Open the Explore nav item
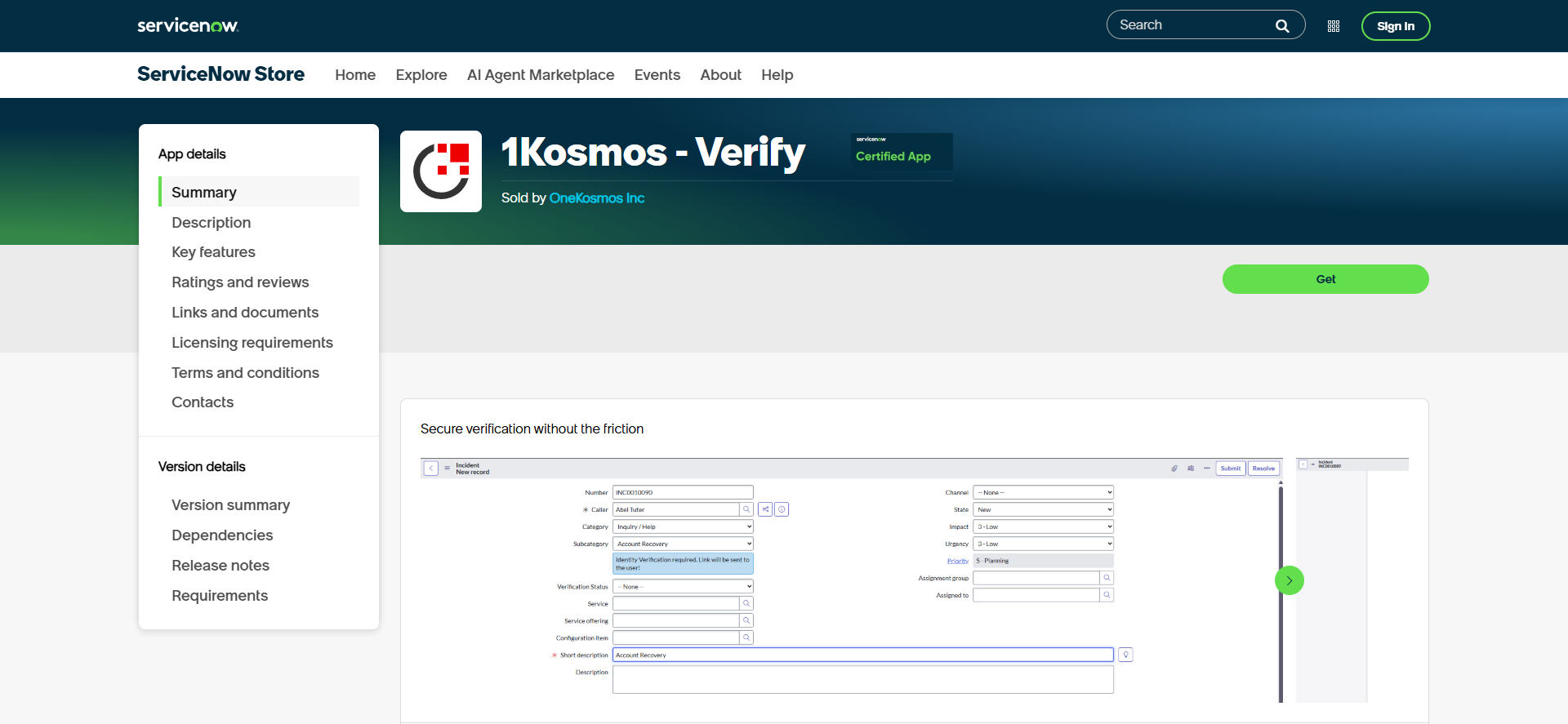Screen dimensions: 1568x724 tap(421, 75)
